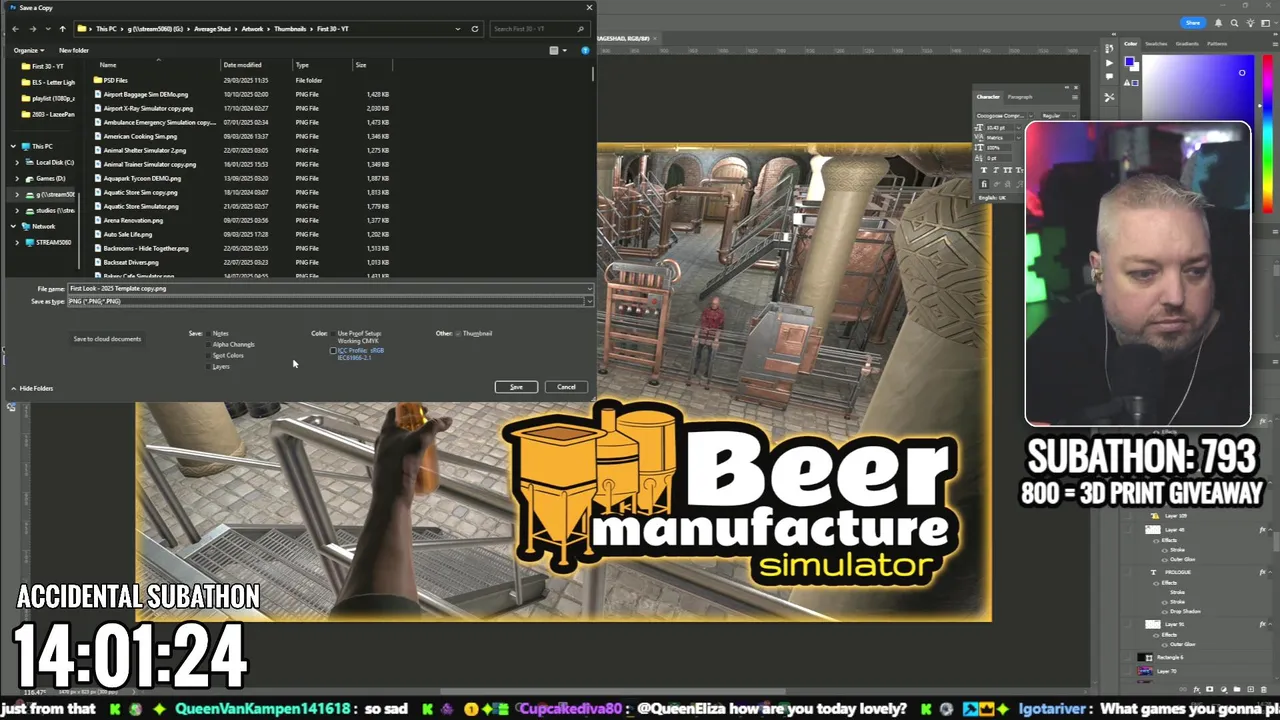
Task: Open the font family dropdown
Action: pos(1031,115)
